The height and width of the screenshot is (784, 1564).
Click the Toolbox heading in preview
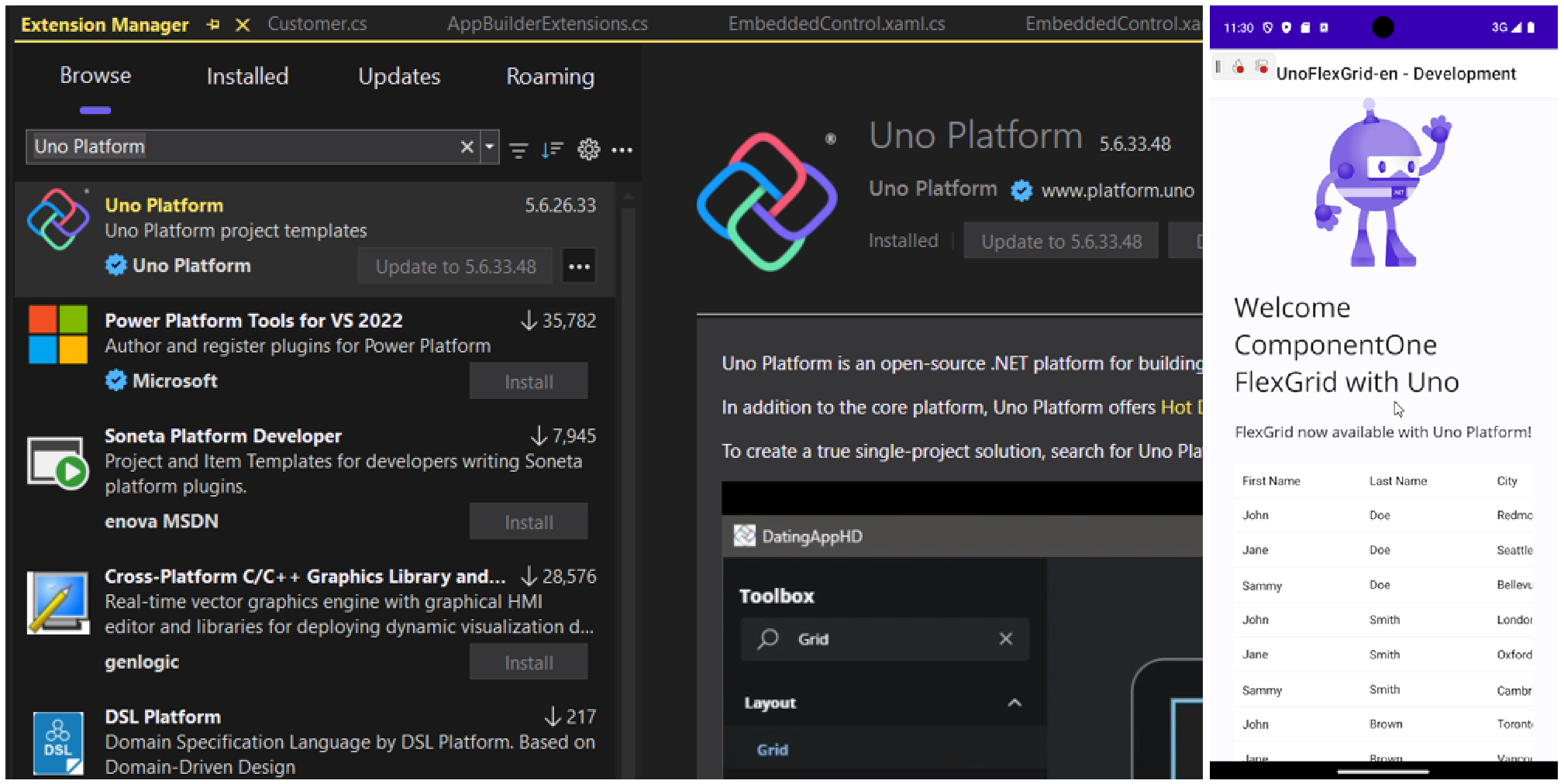tap(777, 596)
